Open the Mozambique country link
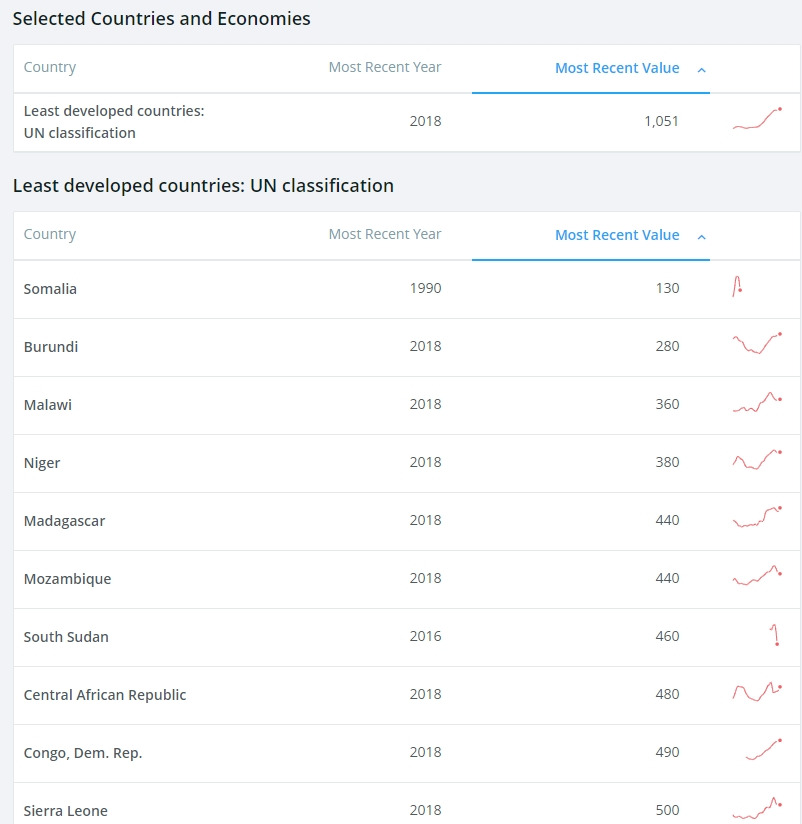The height and width of the screenshot is (824, 802). (x=67, y=579)
